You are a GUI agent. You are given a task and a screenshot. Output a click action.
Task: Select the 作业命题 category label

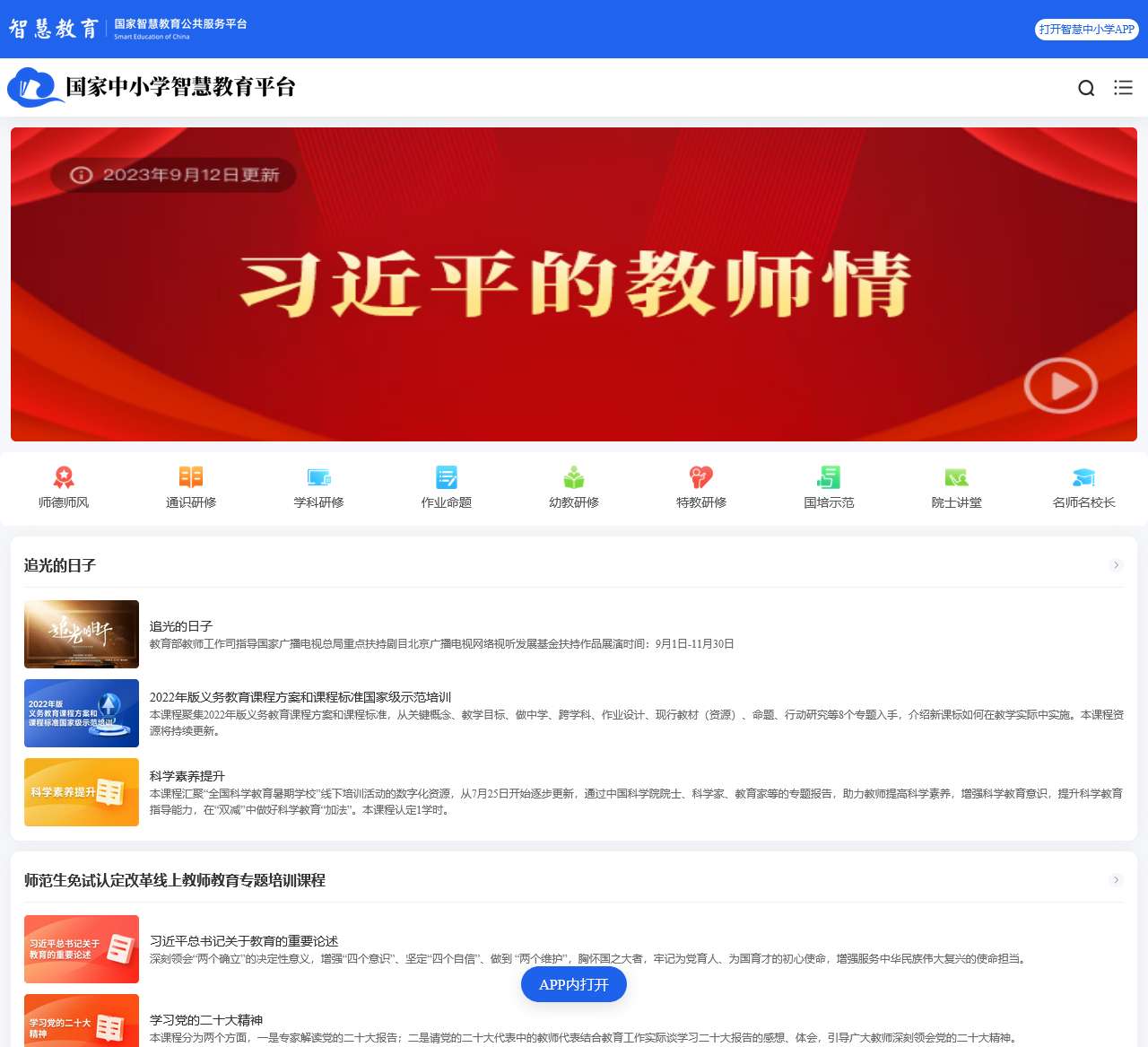point(447,502)
